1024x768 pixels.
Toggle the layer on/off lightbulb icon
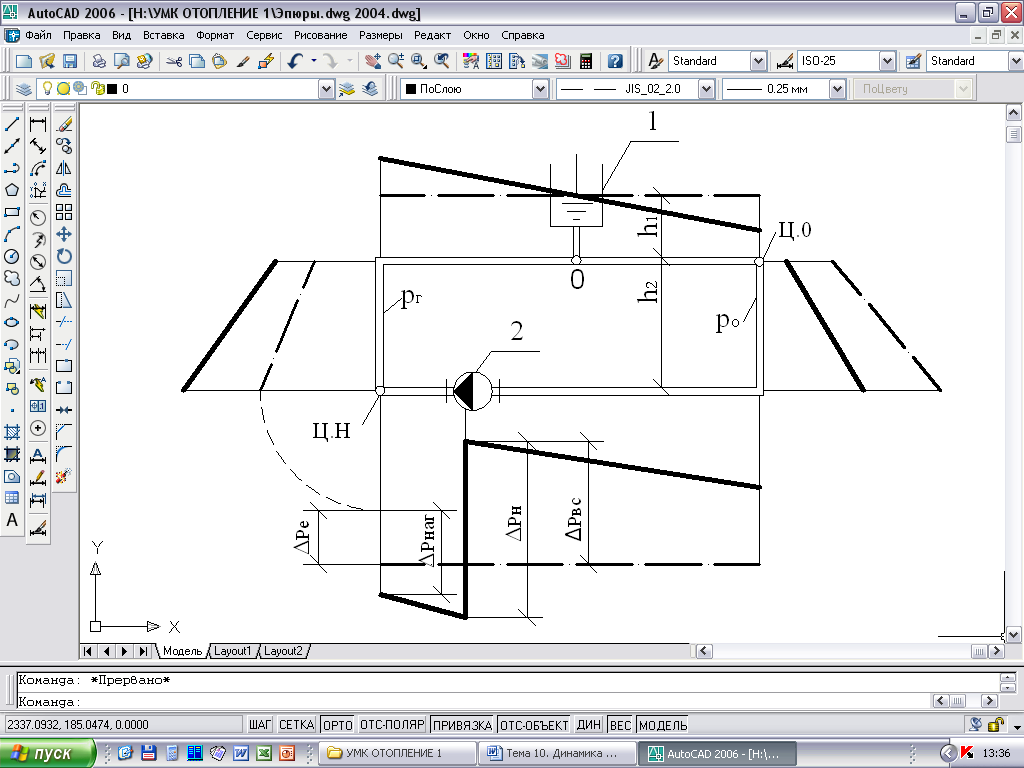(48, 88)
